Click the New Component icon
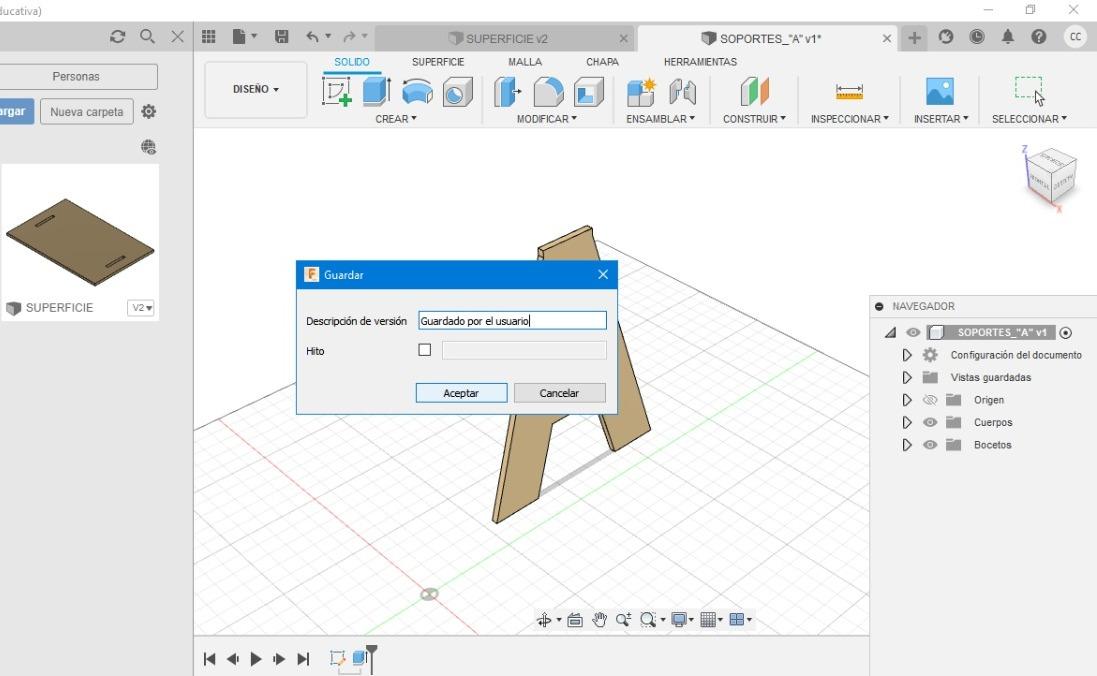Viewport: 1097px width, 676px height. 641,92
